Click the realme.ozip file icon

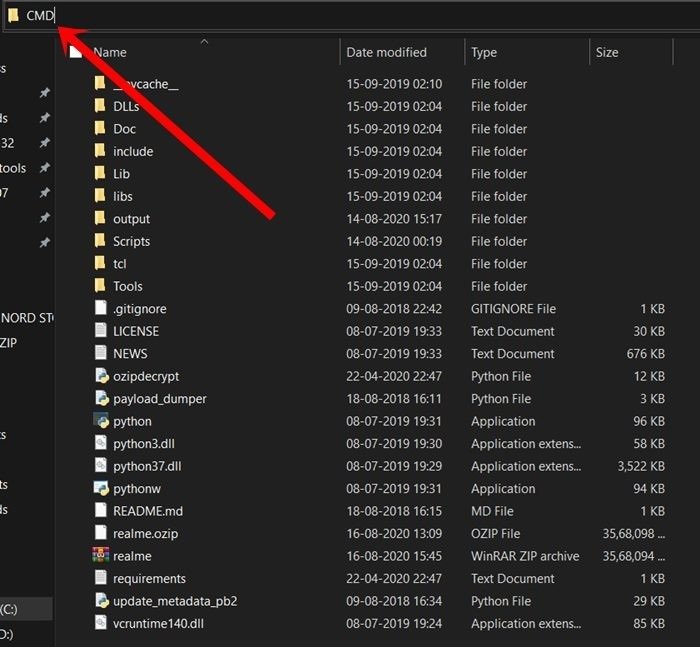pyautogui.click(x=101, y=533)
